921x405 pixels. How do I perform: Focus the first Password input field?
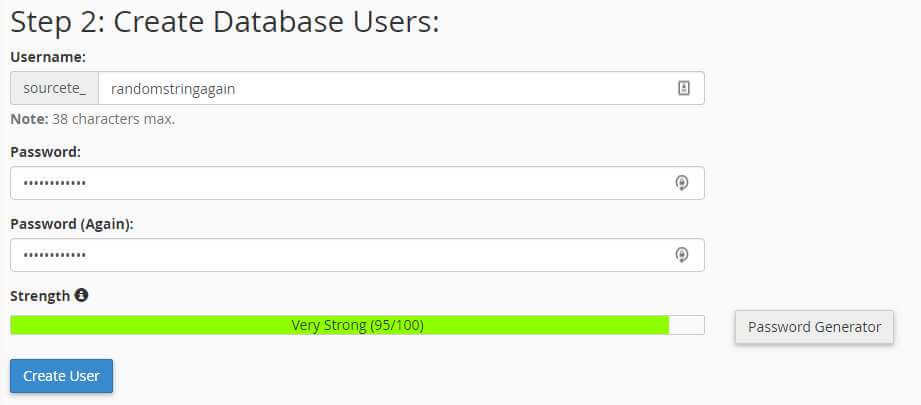pyautogui.click(x=357, y=183)
